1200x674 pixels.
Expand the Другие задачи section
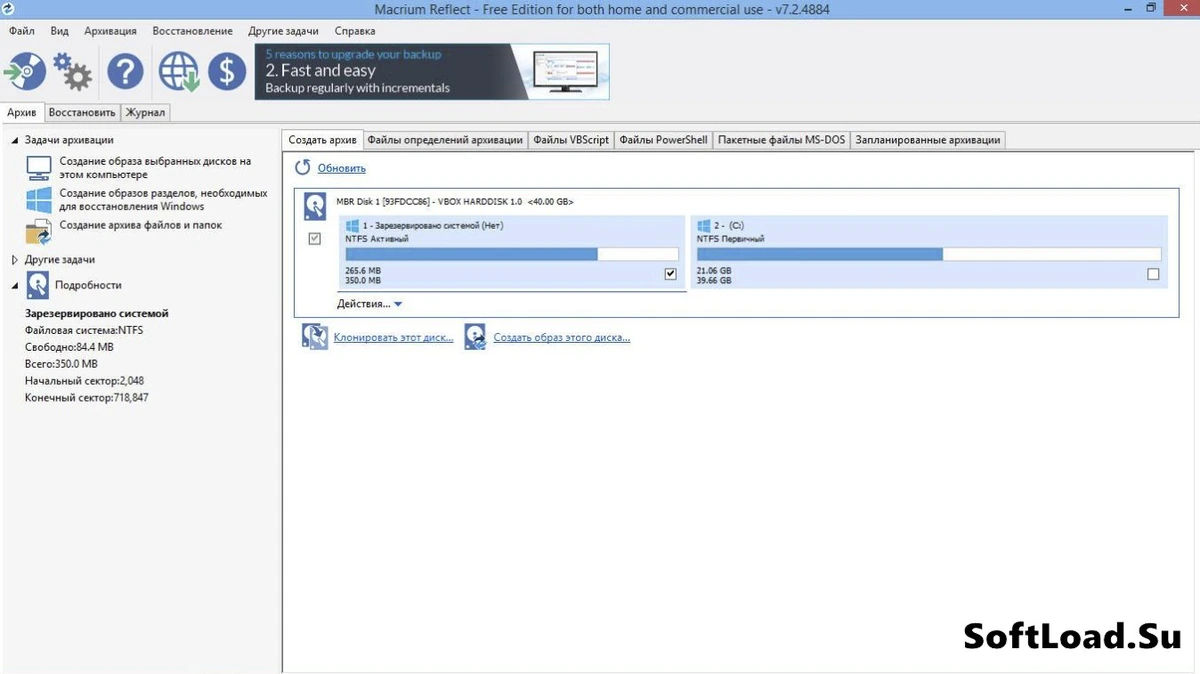tap(14, 260)
